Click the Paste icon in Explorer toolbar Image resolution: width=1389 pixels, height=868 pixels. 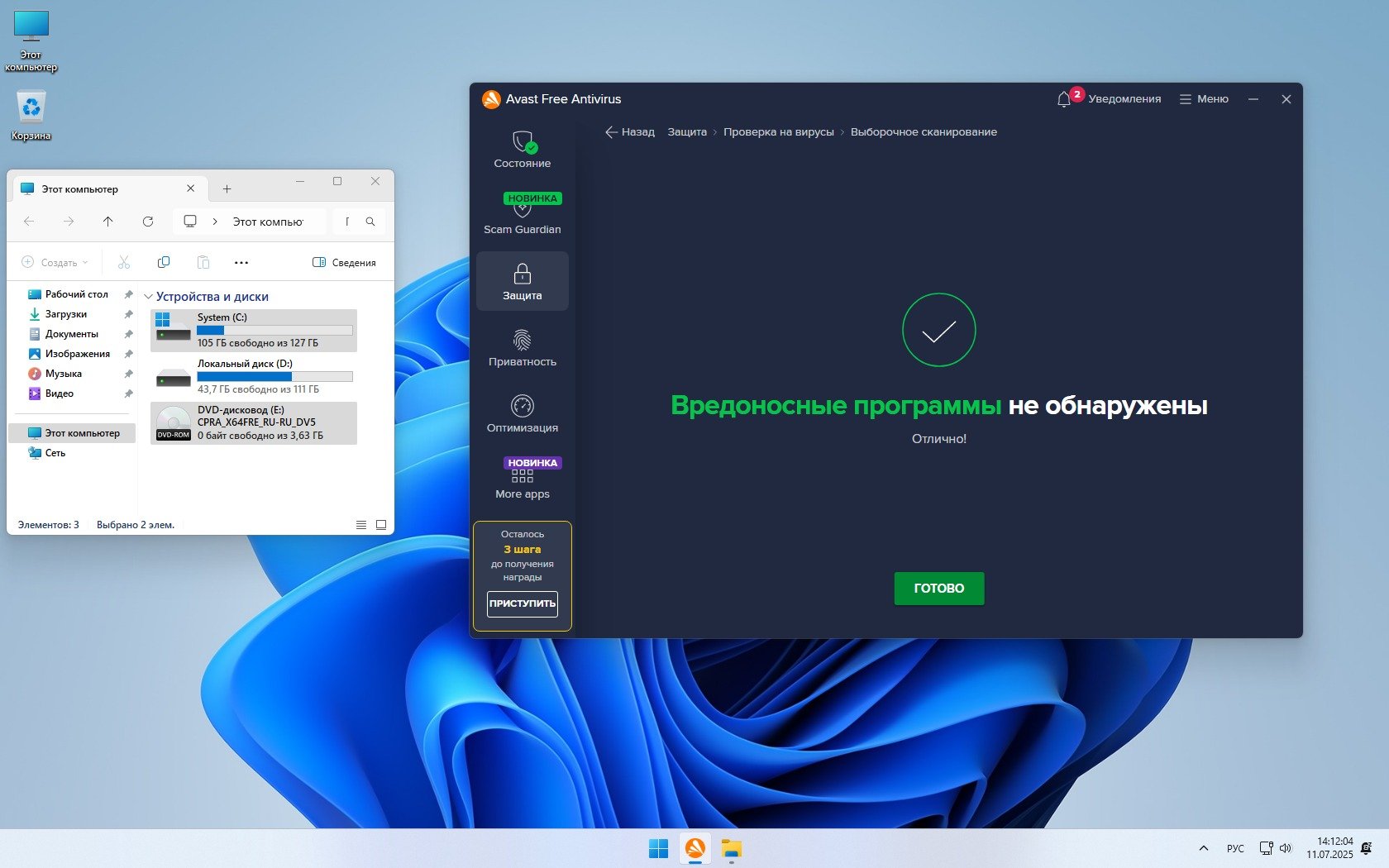point(203,262)
